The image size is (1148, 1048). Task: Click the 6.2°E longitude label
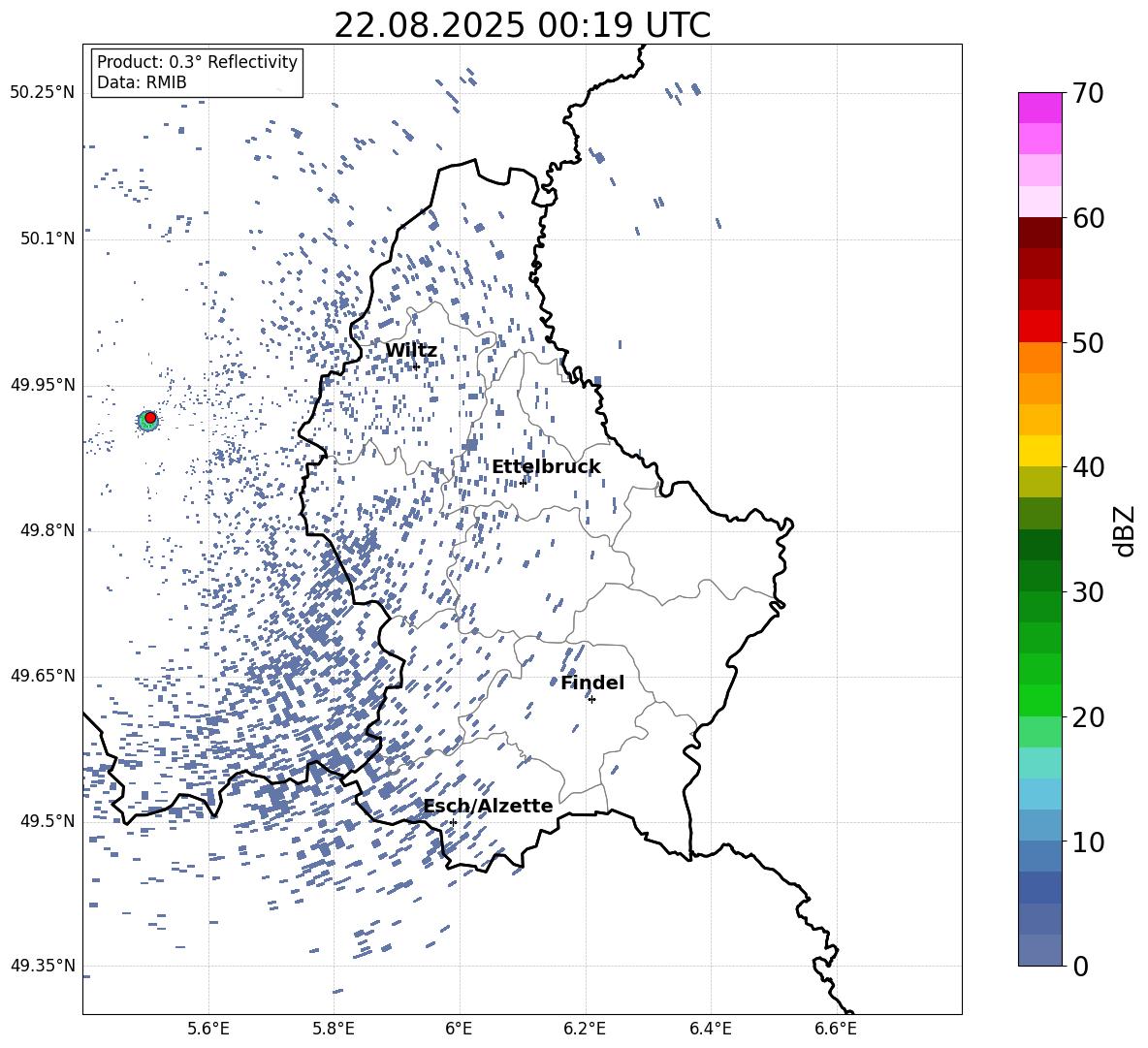coord(585,1029)
